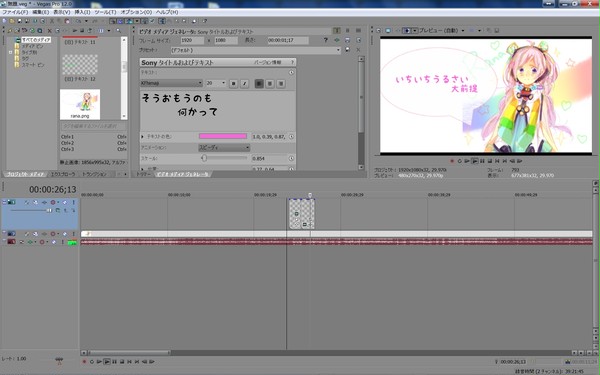Expand the タイプ別 tree node
600x375 pixels.
click(11, 52)
